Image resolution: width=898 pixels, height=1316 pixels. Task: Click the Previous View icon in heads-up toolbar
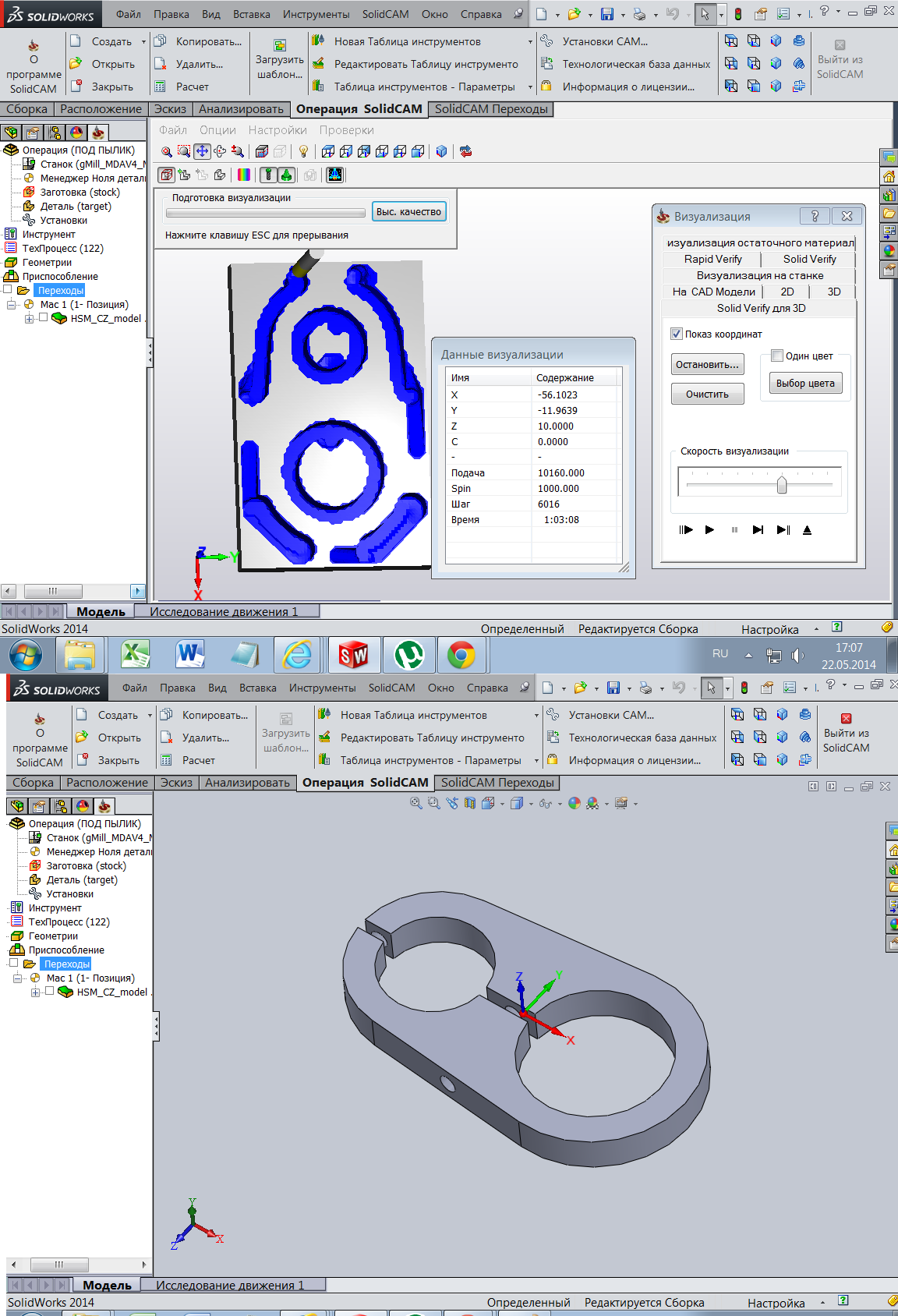pyautogui.click(x=451, y=803)
